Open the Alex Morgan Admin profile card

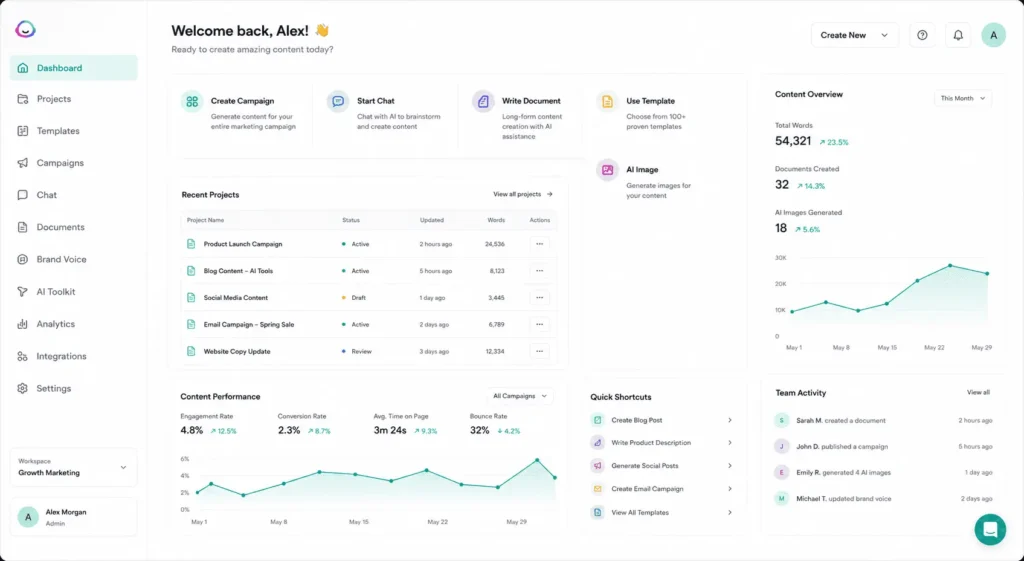click(x=73, y=517)
